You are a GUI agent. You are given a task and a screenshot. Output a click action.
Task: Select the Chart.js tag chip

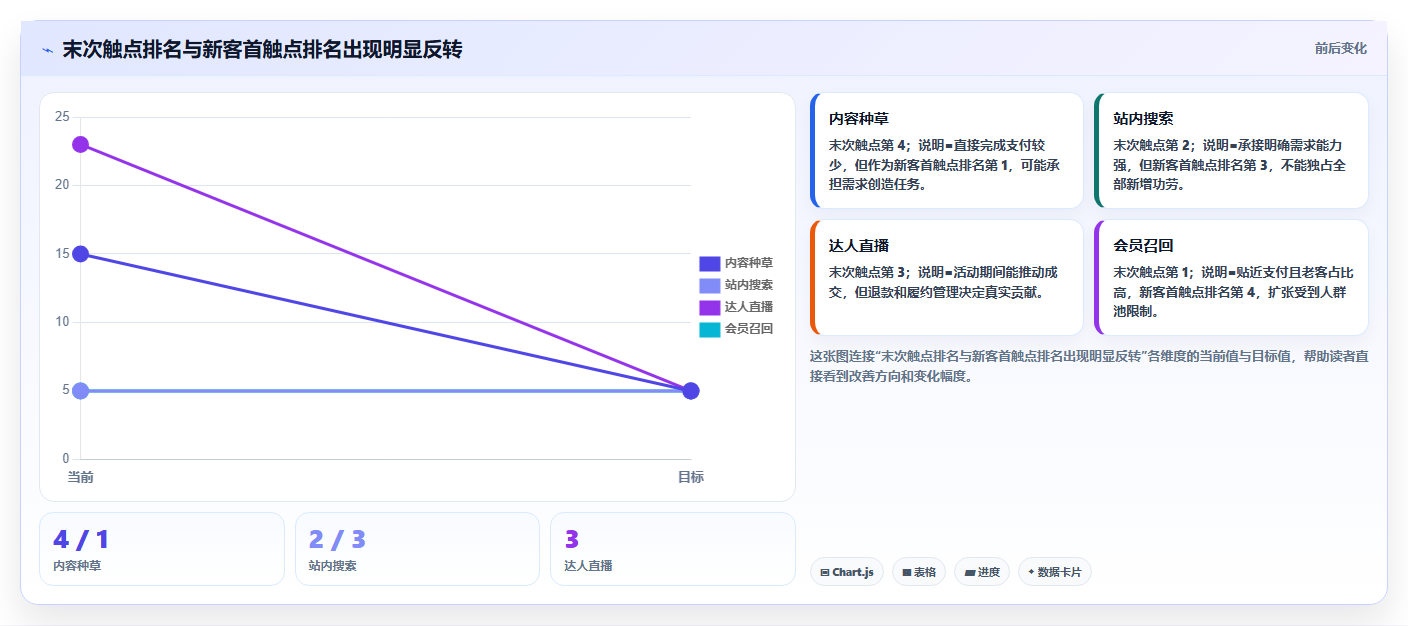coord(847,572)
